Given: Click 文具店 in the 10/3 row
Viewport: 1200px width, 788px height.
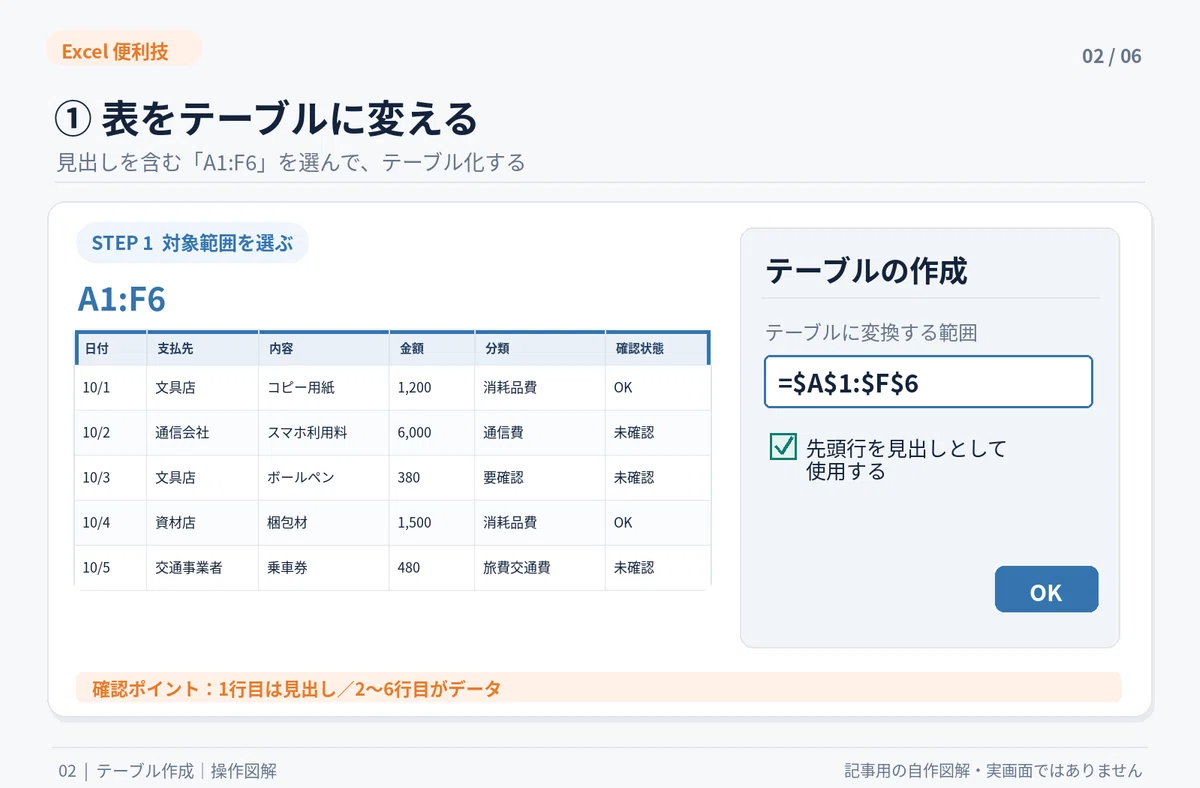Looking at the screenshot, I should [203, 478].
